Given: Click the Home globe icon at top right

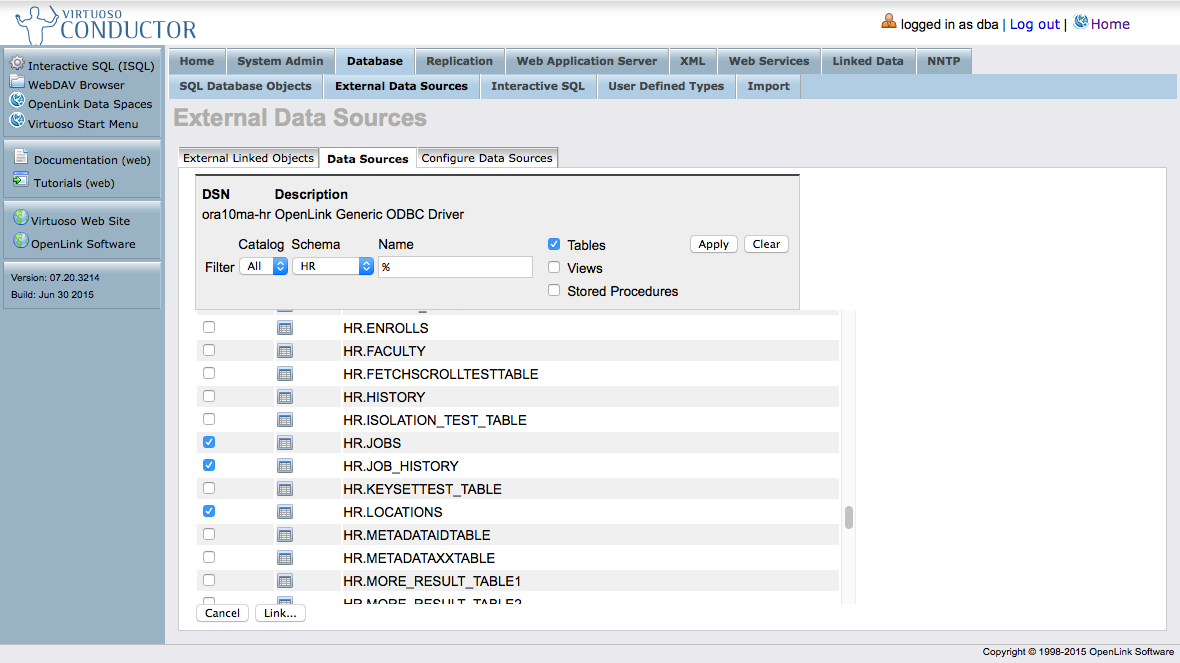Looking at the screenshot, I should (x=1080, y=22).
